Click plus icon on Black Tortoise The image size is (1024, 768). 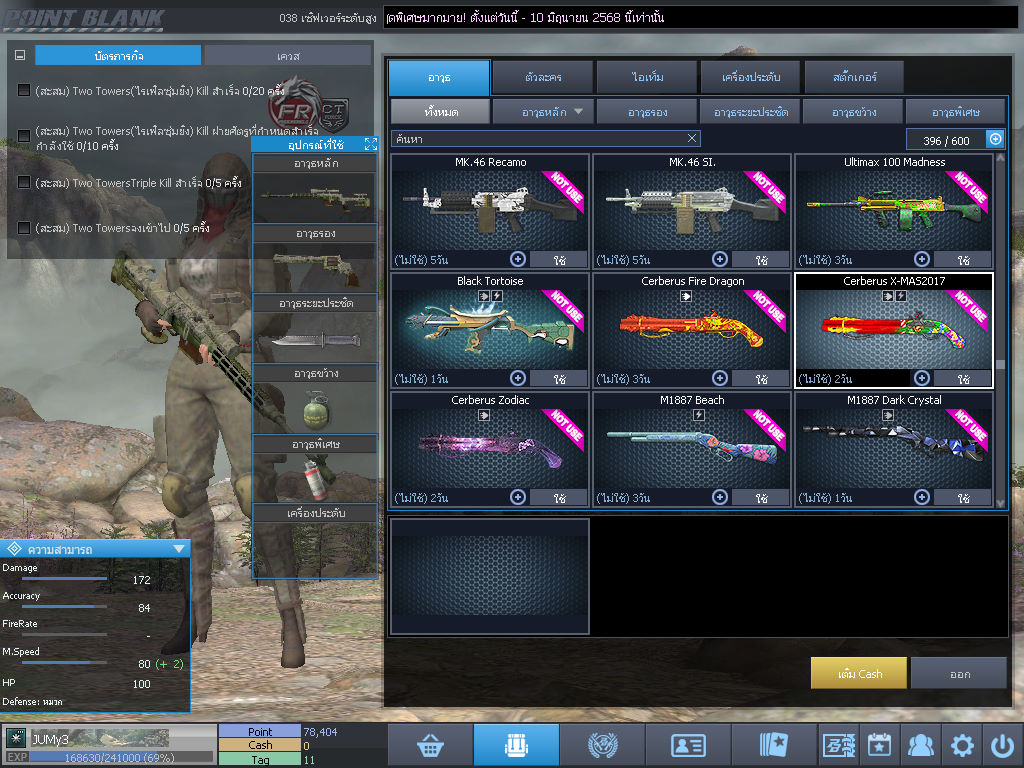pyautogui.click(x=518, y=378)
